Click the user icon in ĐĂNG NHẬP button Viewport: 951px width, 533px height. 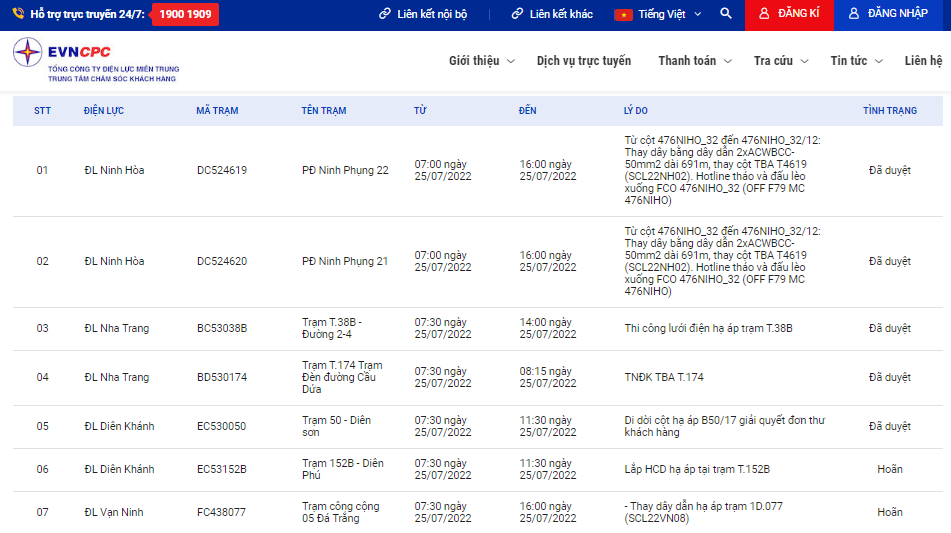coord(854,14)
